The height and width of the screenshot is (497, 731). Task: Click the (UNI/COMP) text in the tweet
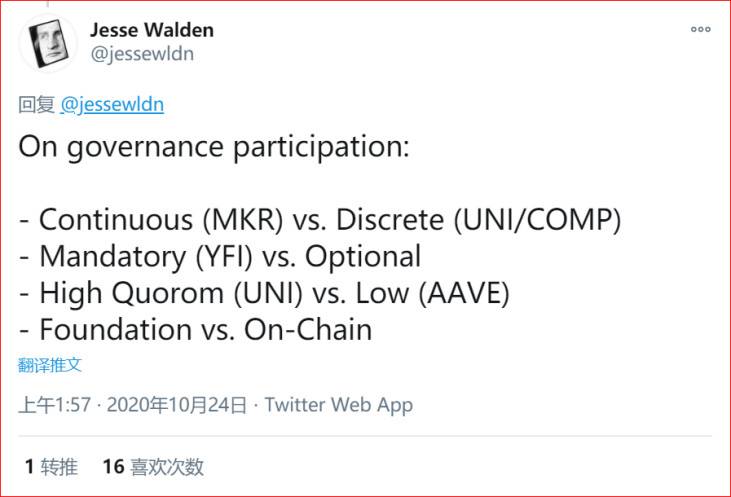point(538,220)
